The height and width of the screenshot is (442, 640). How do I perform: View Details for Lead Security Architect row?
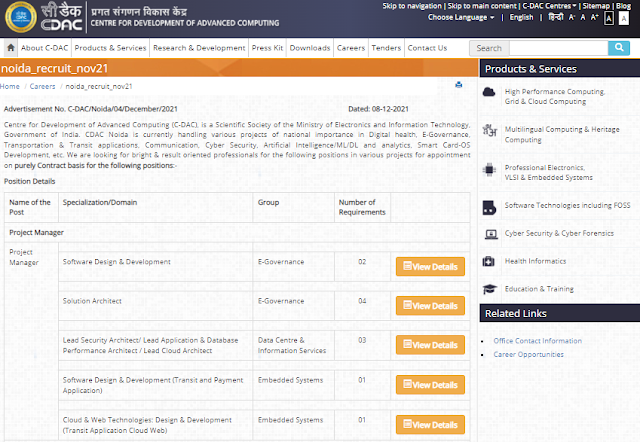pos(430,345)
